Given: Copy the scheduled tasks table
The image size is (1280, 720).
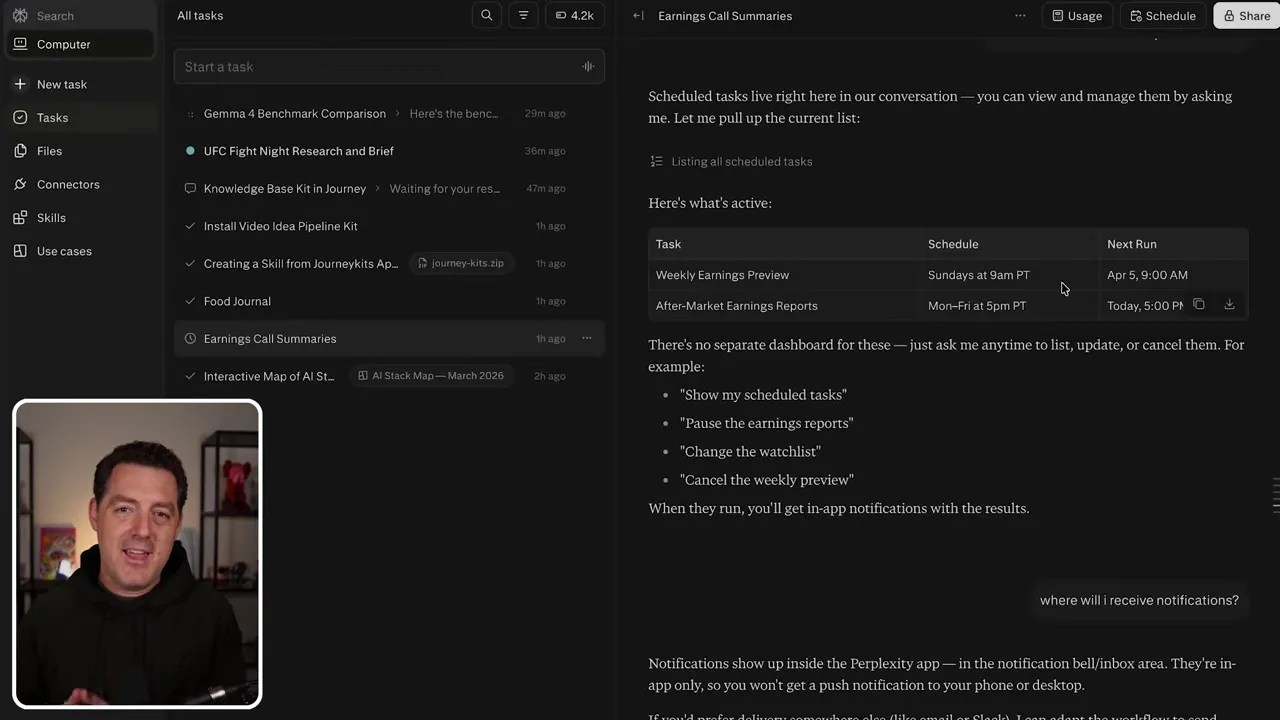Looking at the screenshot, I should tap(1199, 305).
